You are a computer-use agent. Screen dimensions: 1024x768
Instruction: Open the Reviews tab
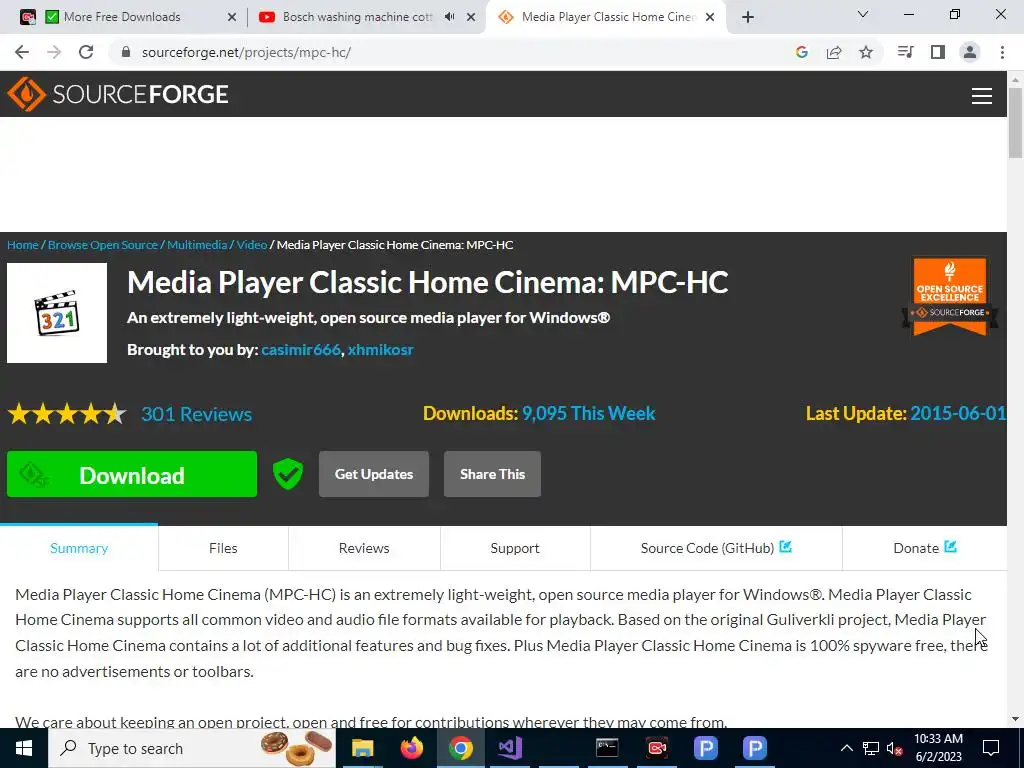pos(364,548)
